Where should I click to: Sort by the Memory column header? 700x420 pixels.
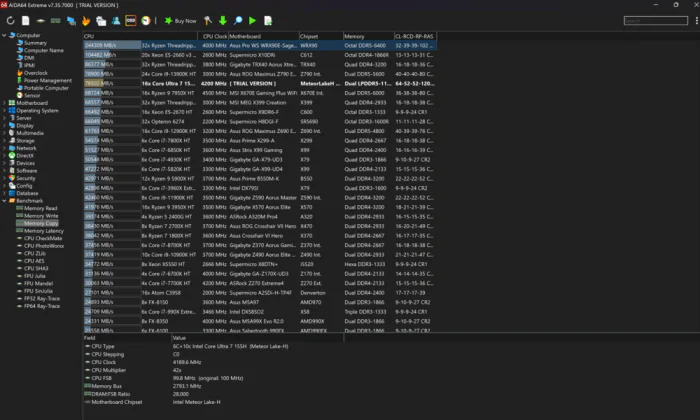(x=368, y=36)
